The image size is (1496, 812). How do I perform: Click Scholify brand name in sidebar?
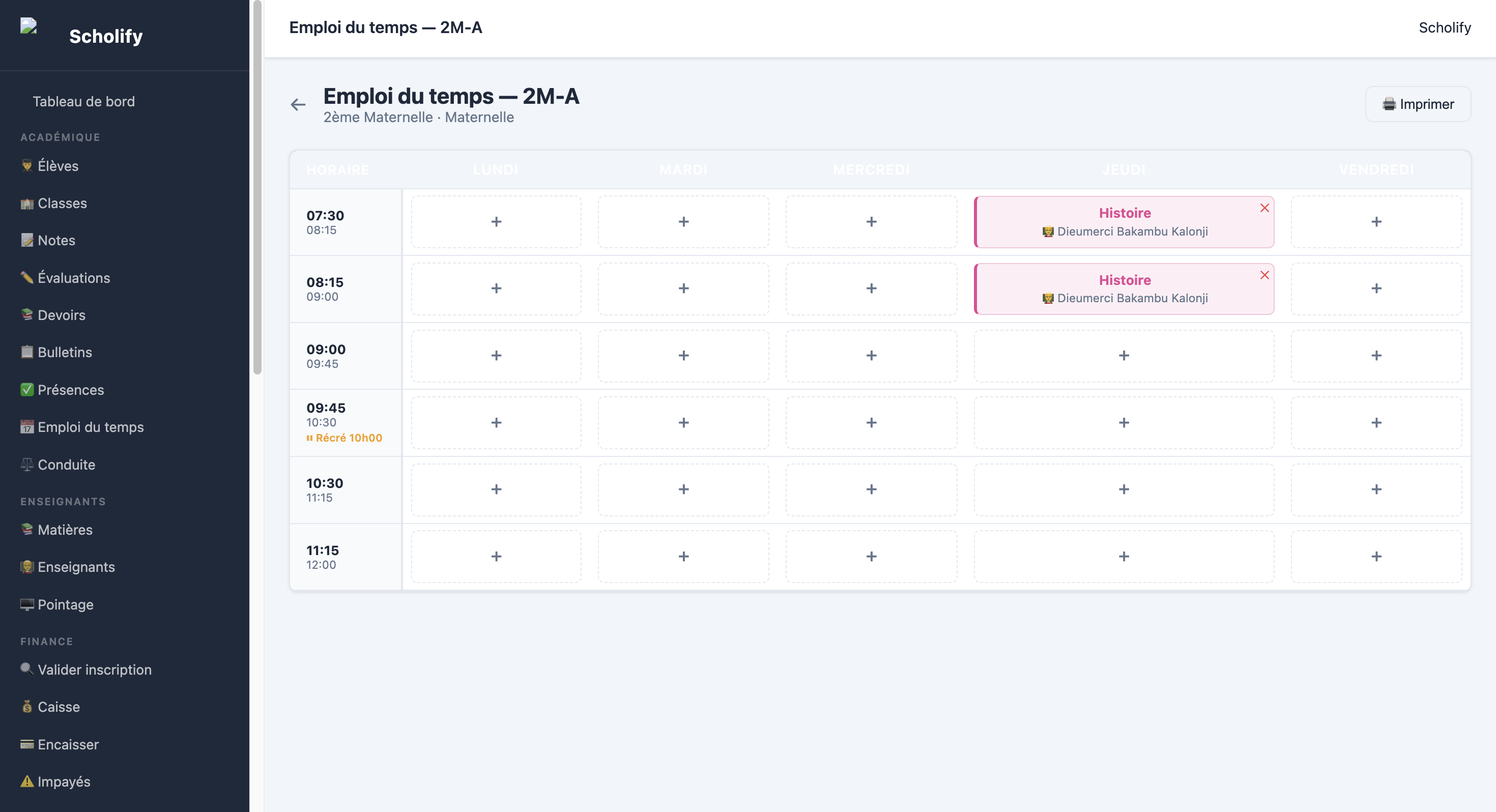[x=106, y=36]
